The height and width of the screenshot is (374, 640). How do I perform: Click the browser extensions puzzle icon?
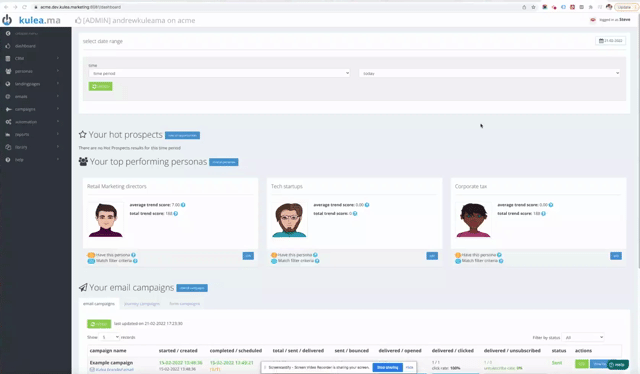(x=591, y=7)
